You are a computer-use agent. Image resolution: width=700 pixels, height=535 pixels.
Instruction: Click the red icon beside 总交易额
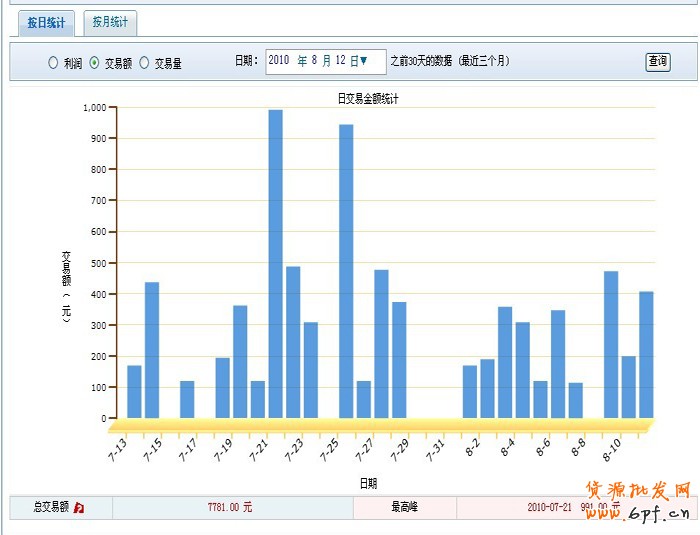coord(79,508)
